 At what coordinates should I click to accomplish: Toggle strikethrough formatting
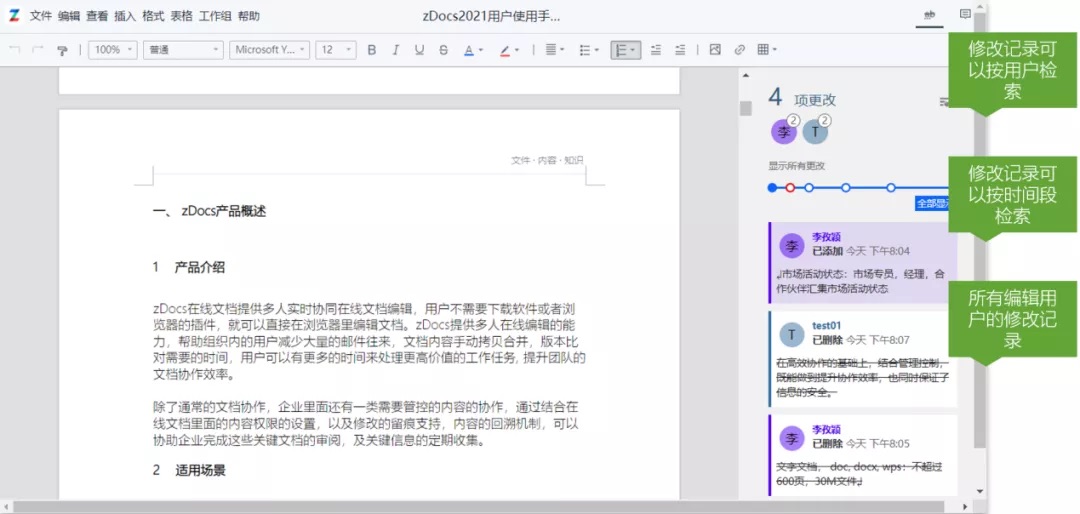pos(443,50)
